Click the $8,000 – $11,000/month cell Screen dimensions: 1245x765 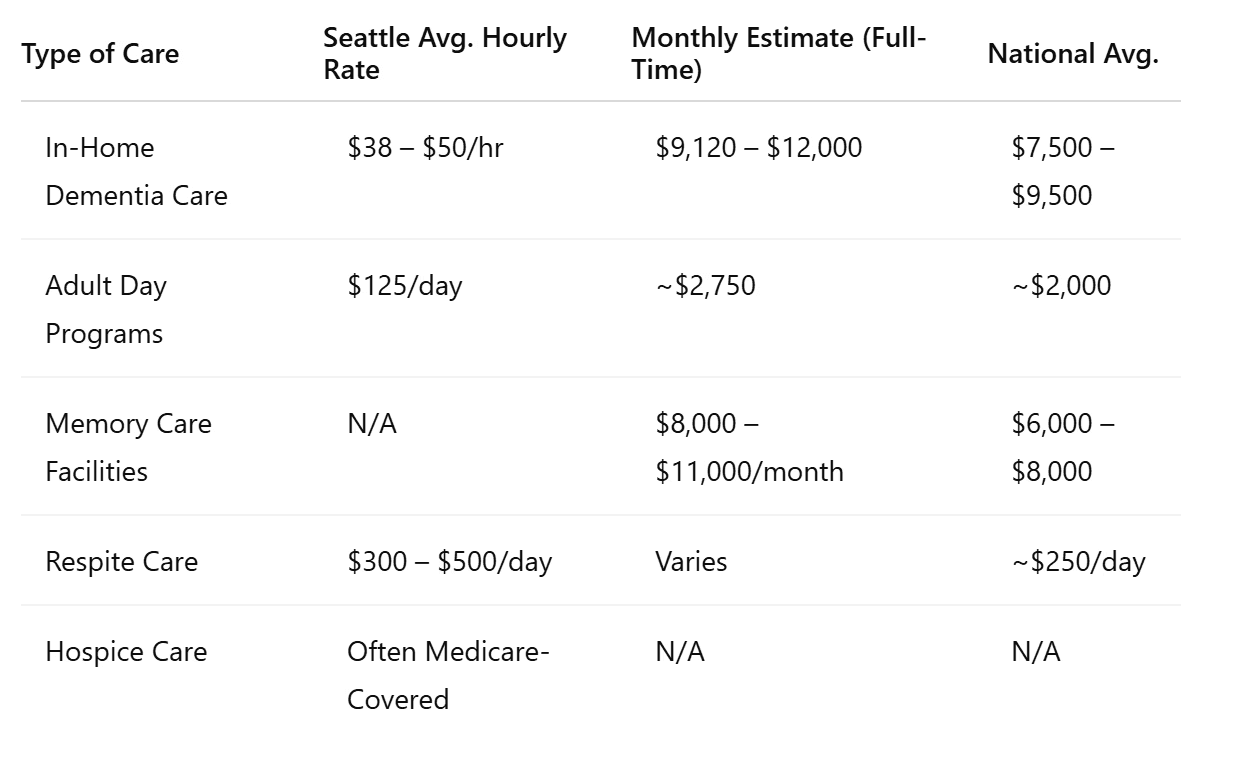[749, 447]
